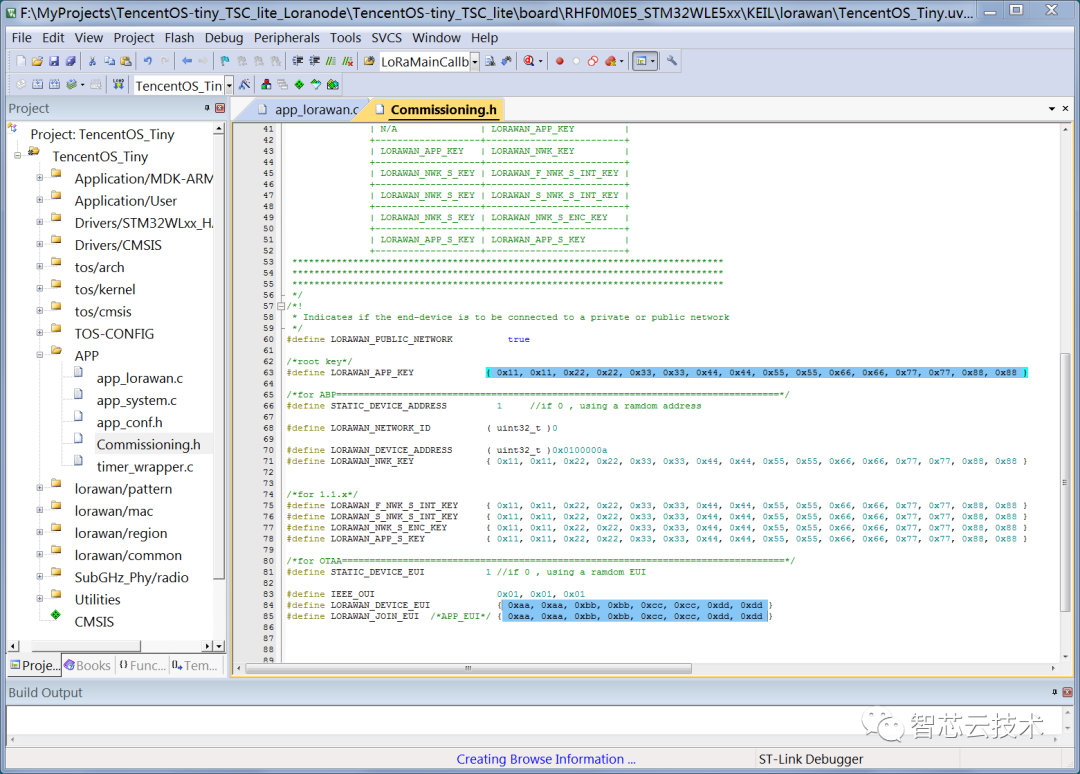Click the Kill All Breakpoints icon
This screenshot has width=1080, height=774.
coord(610,61)
